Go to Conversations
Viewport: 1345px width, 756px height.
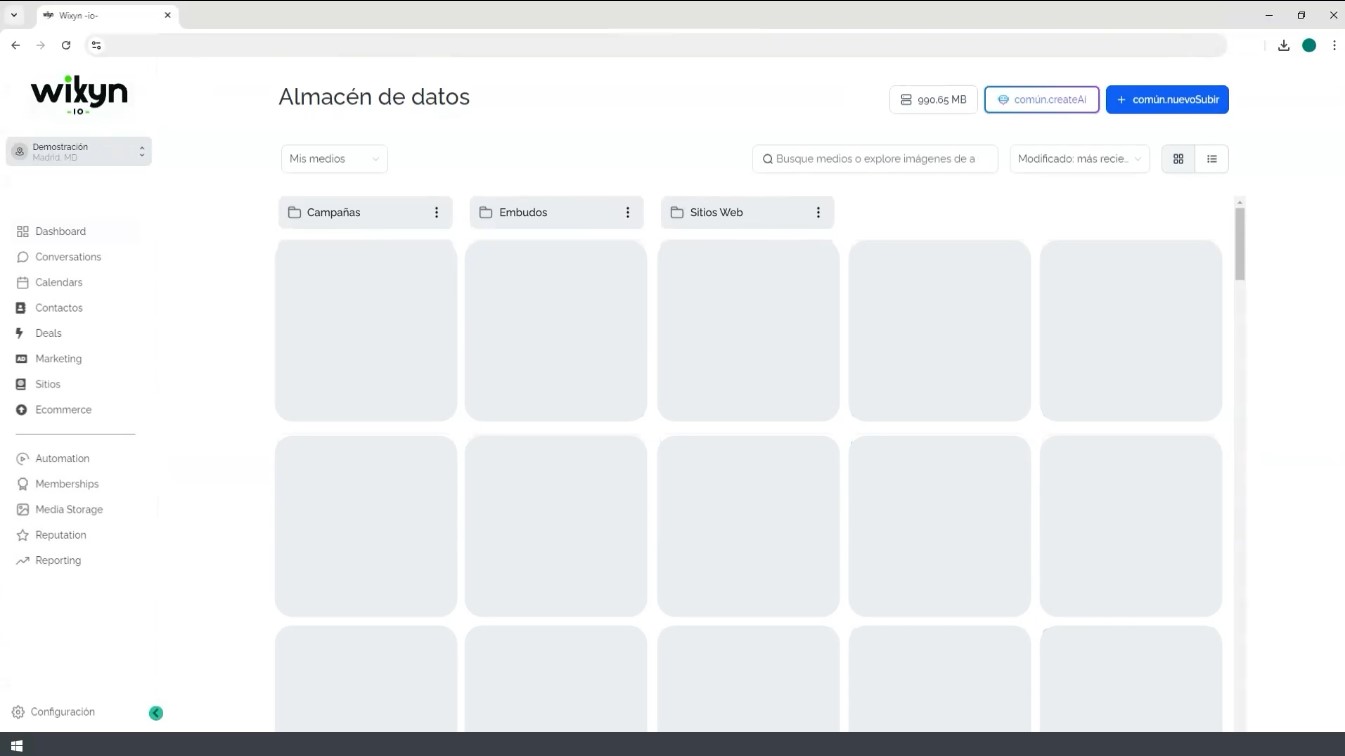click(x=68, y=257)
